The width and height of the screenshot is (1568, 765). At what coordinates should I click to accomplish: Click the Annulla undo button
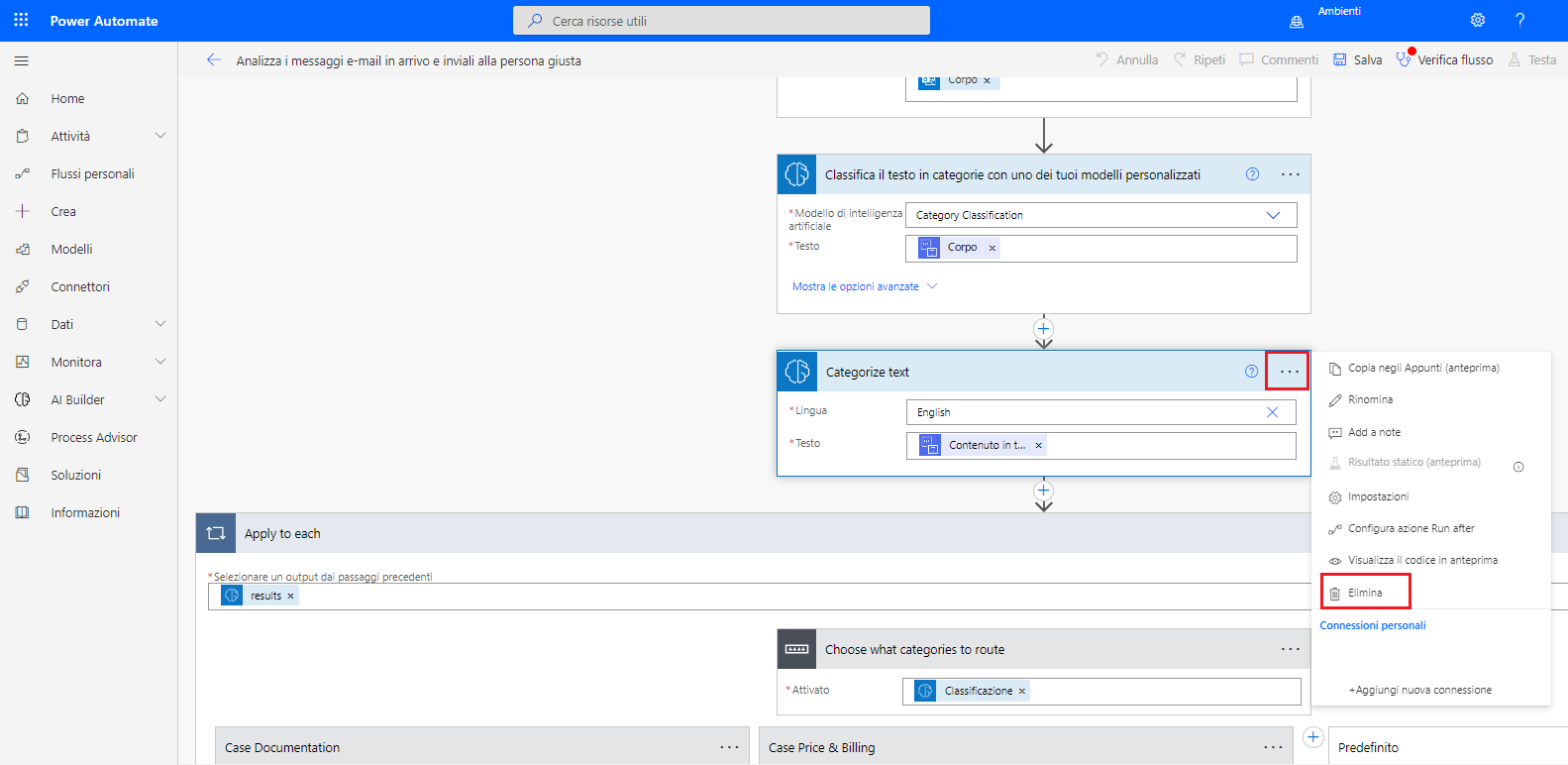click(x=1127, y=59)
